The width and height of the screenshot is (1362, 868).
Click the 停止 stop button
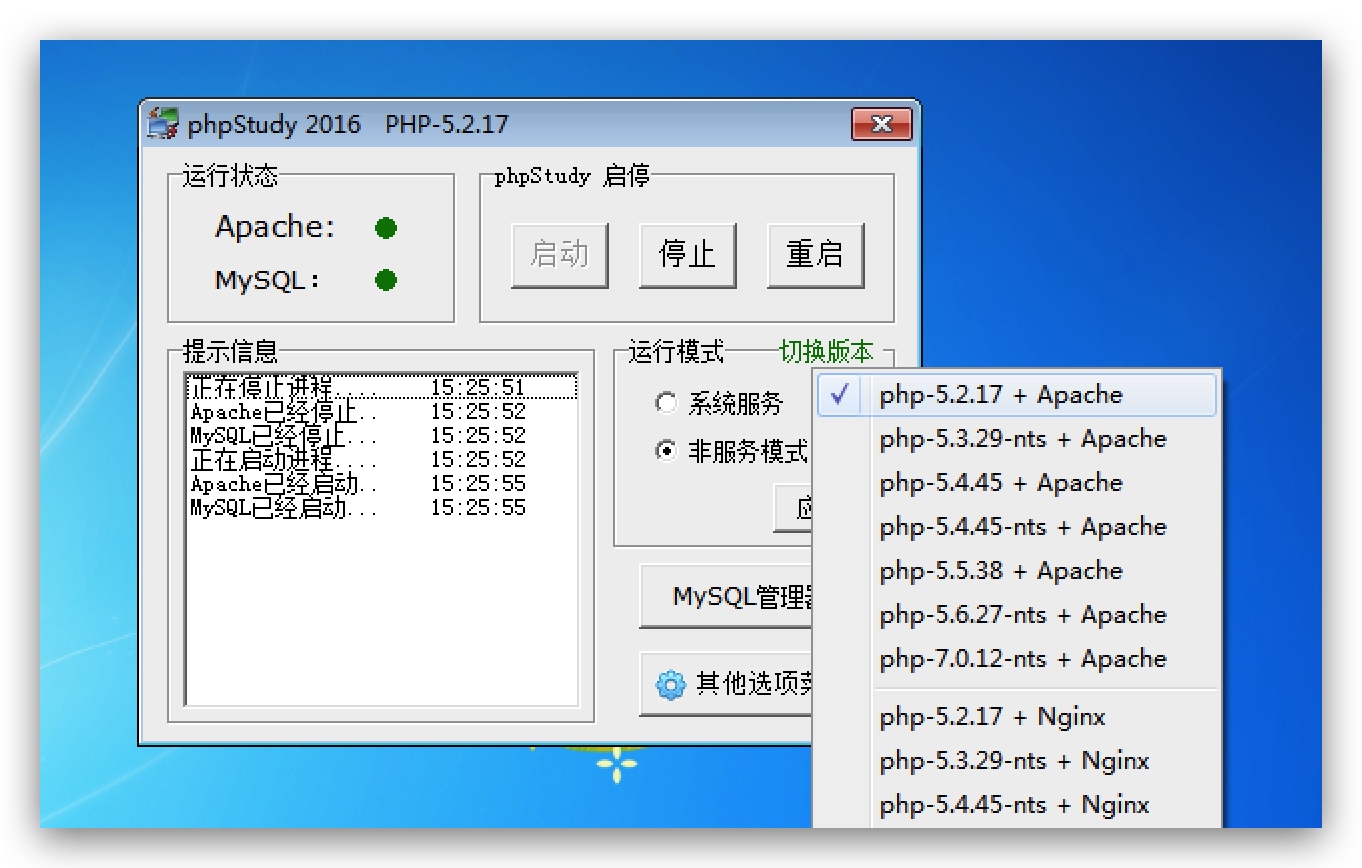click(687, 255)
